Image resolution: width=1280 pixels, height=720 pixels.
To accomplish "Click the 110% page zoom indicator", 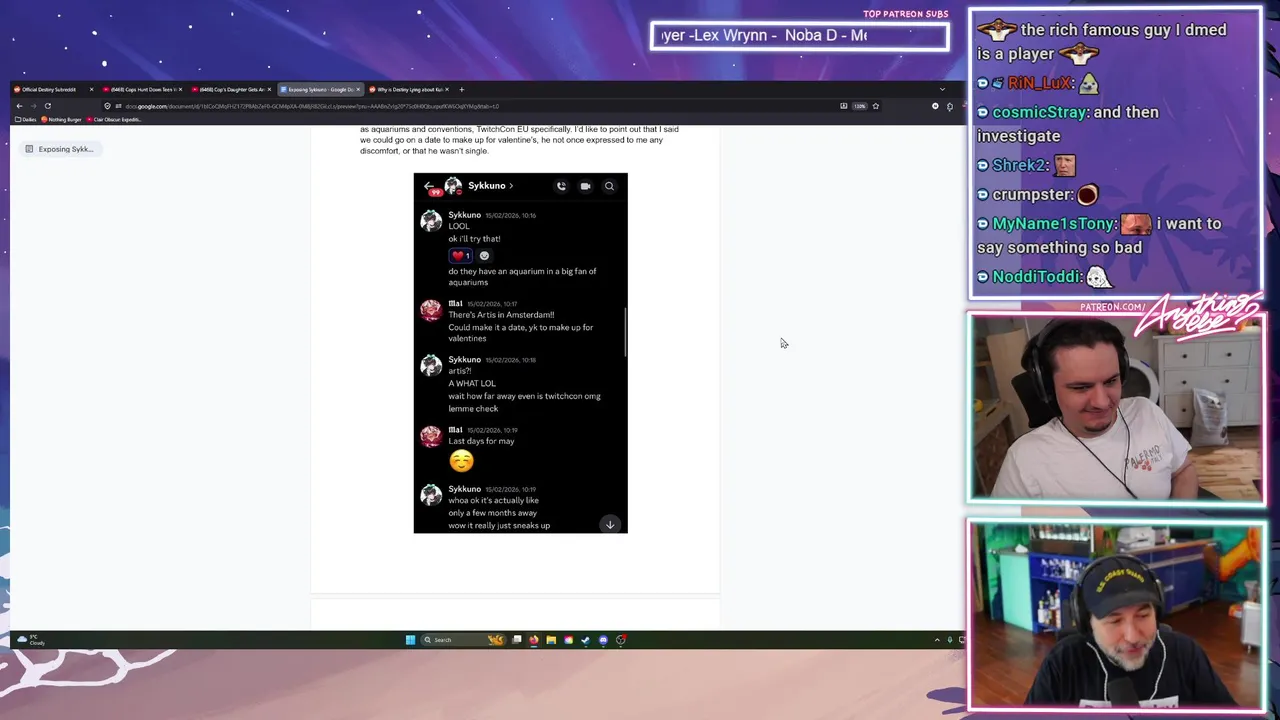I will pyautogui.click(x=859, y=106).
